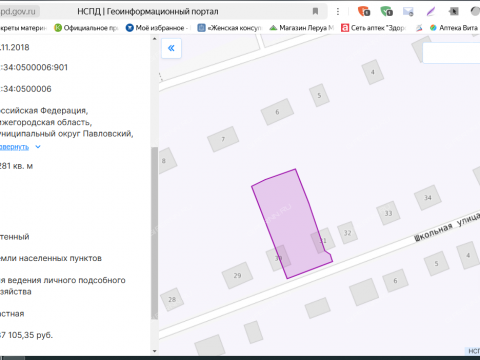Click the address bar showing pd.gov.ru
The height and width of the screenshot is (360, 480).
18,11
